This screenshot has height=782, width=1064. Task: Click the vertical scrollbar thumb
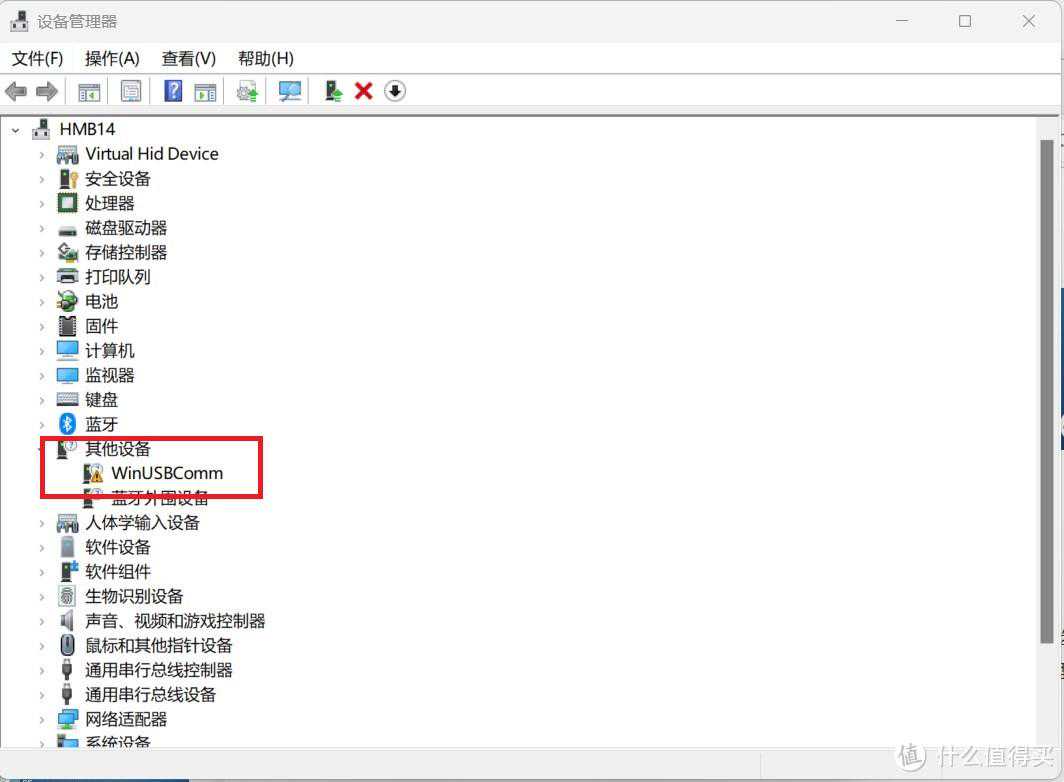tap(1047, 390)
